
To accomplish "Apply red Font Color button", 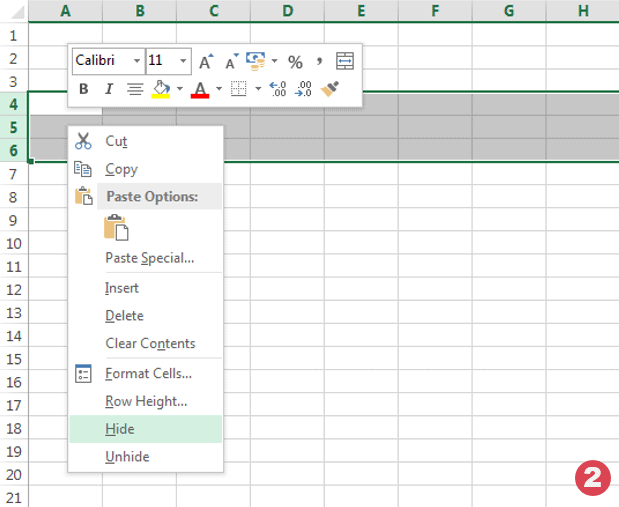I will coord(200,90).
